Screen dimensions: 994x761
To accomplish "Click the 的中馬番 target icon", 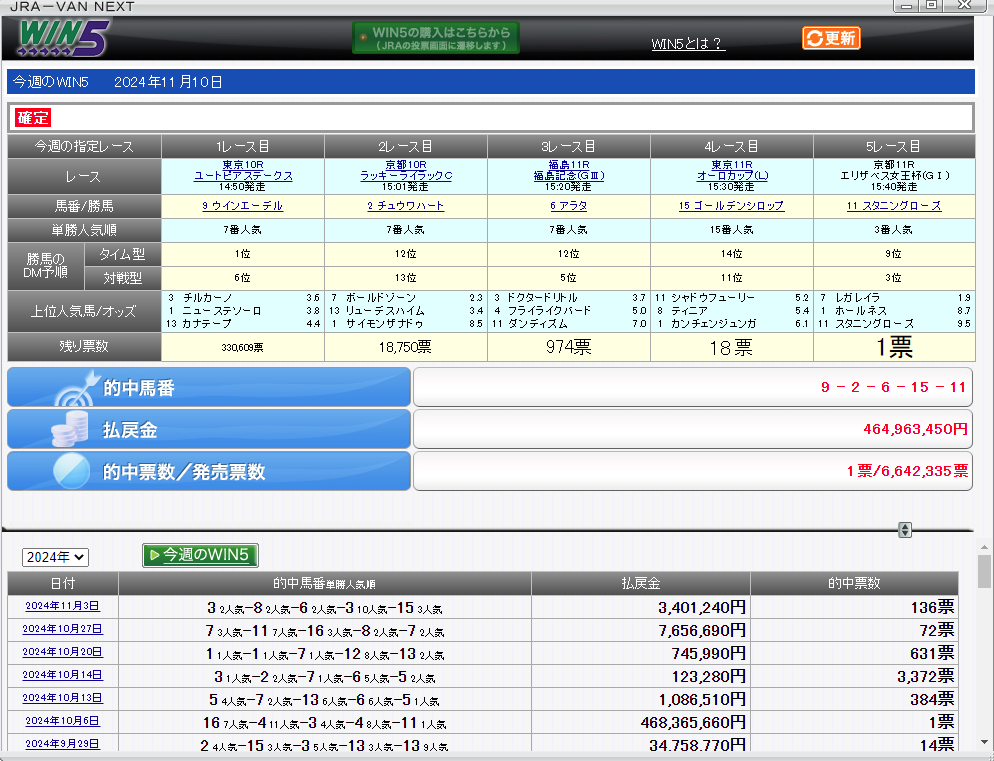I will click(x=77, y=388).
